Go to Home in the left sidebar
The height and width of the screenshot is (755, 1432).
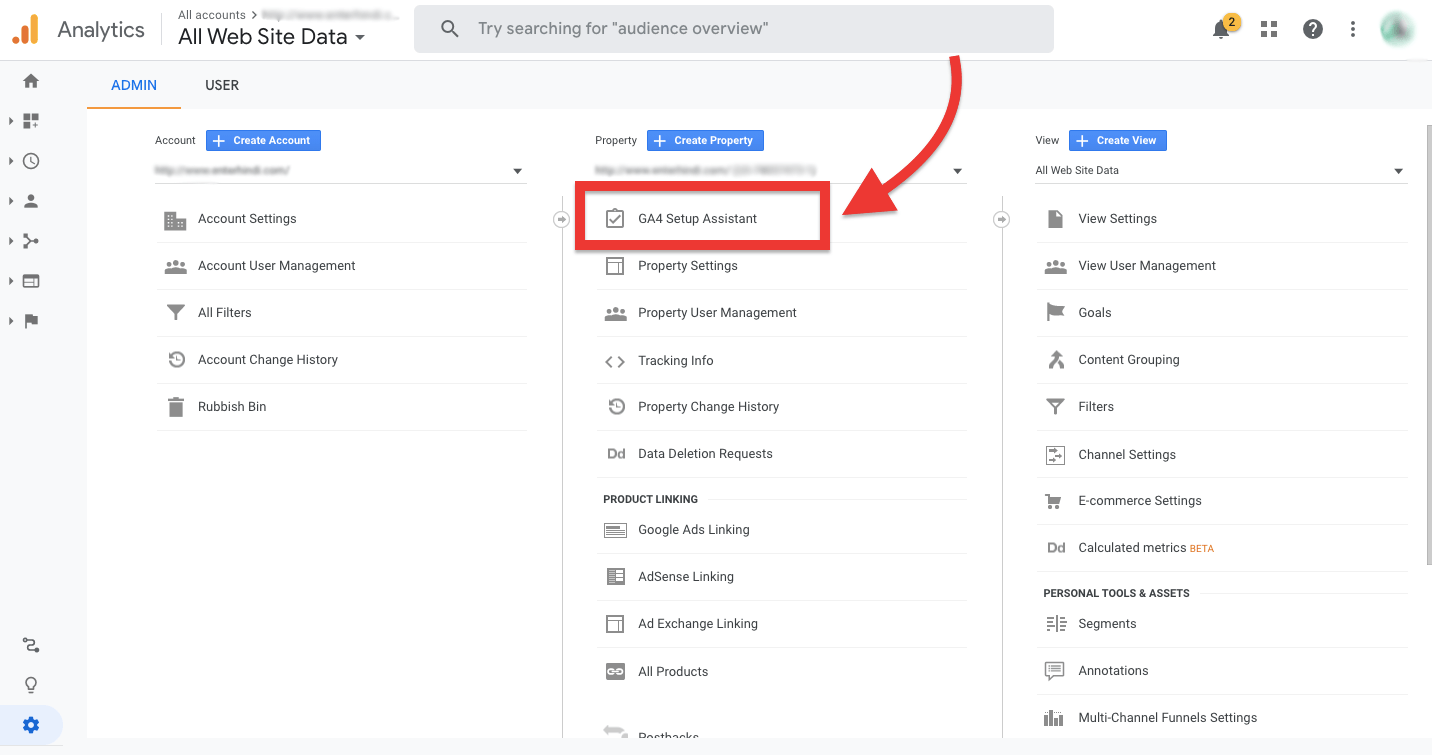[31, 81]
